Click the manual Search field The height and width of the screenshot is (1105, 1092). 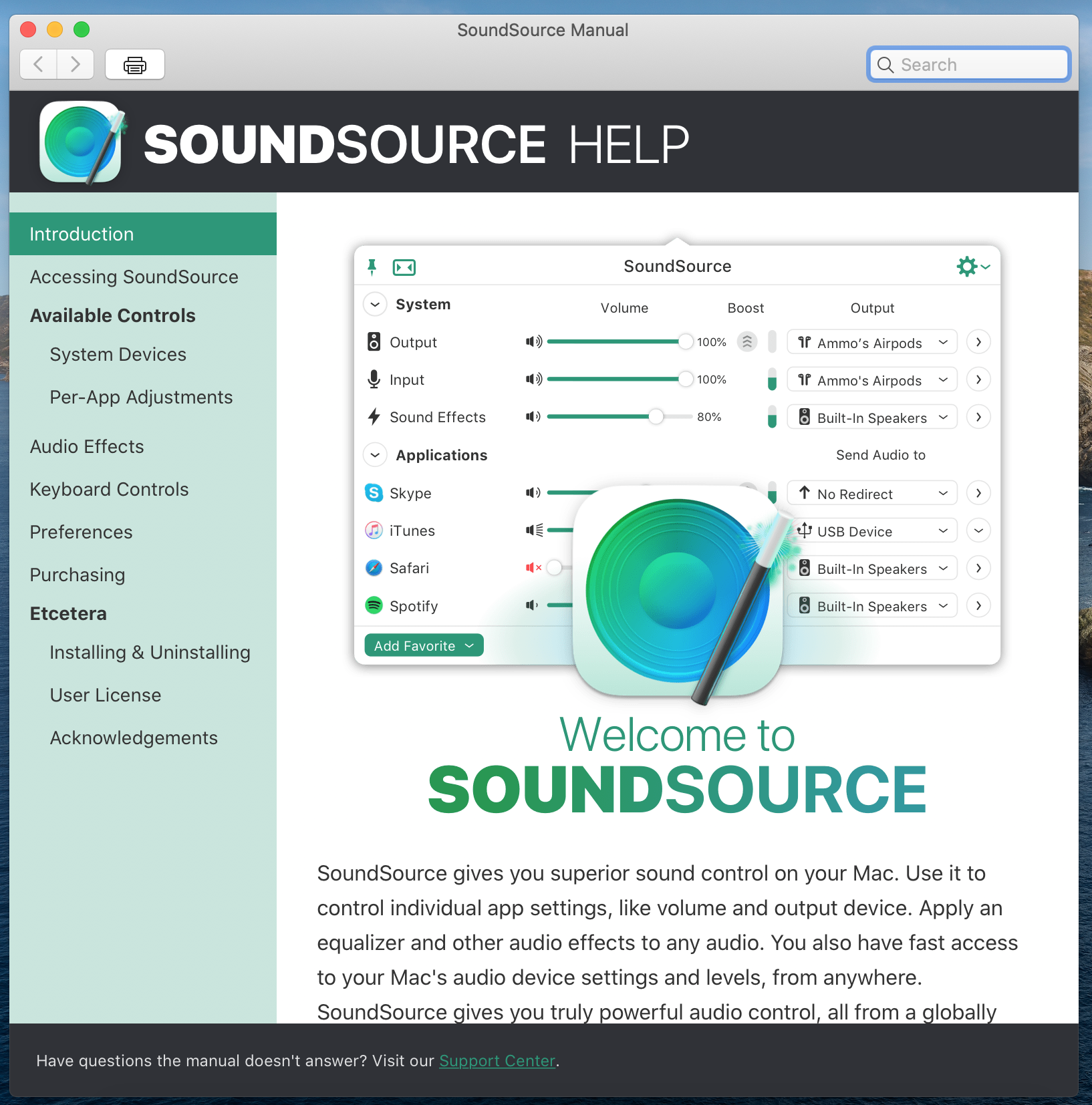pyautogui.click(x=968, y=65)
